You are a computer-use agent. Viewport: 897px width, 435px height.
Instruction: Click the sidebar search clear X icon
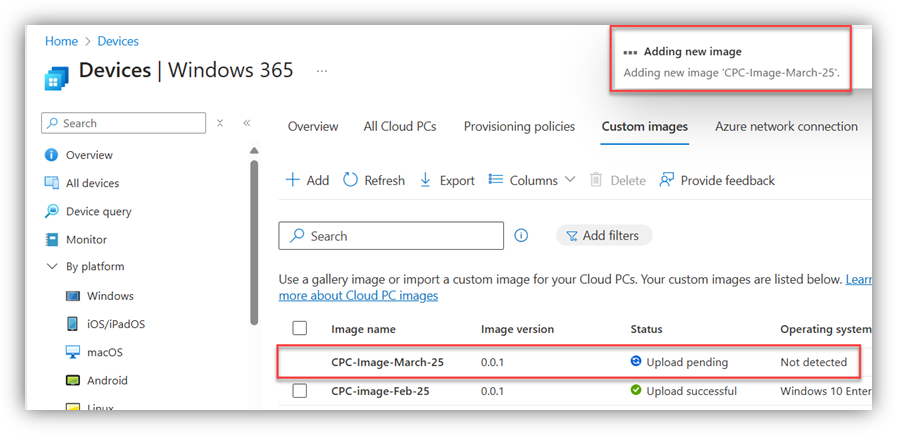(x=220, y=123)
